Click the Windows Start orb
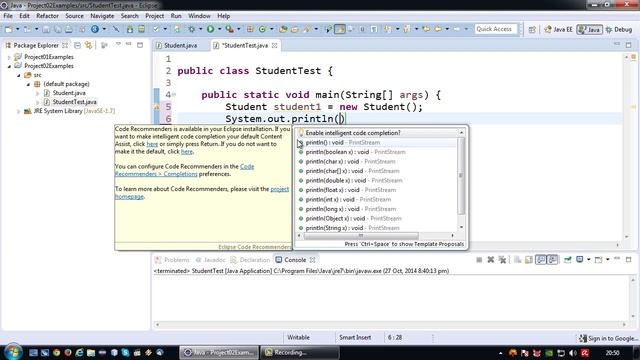Image resolution: width=640 pixels, height=360 pixels. click(13, 352)
